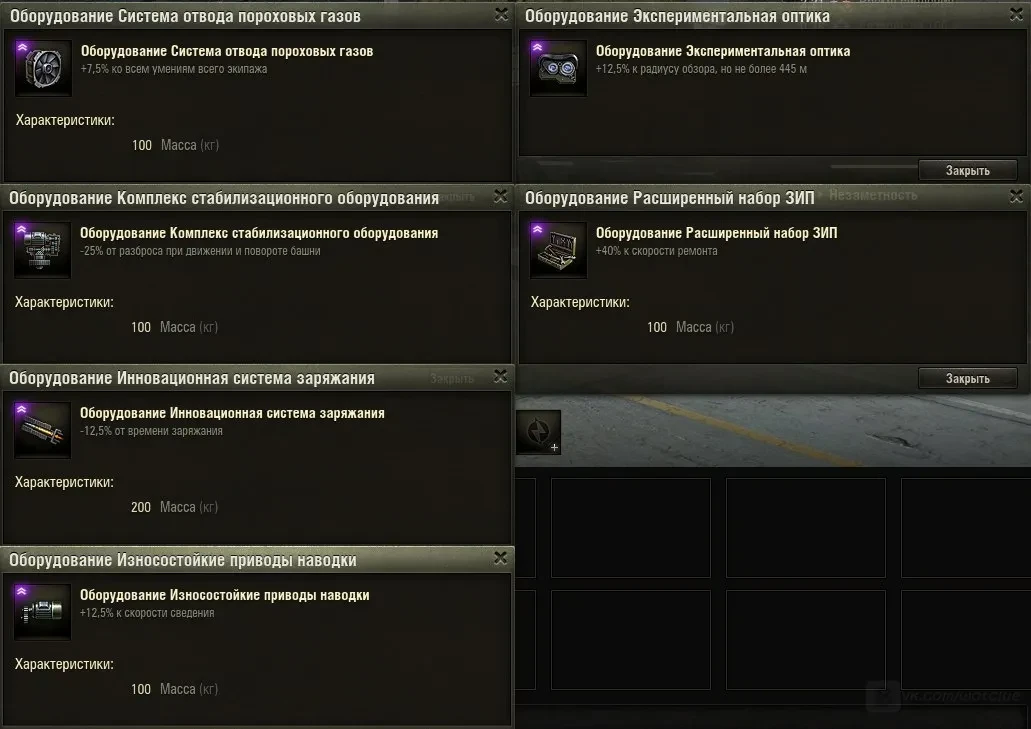Click the Износостойкие приводы наводки icon

point(43,612)
